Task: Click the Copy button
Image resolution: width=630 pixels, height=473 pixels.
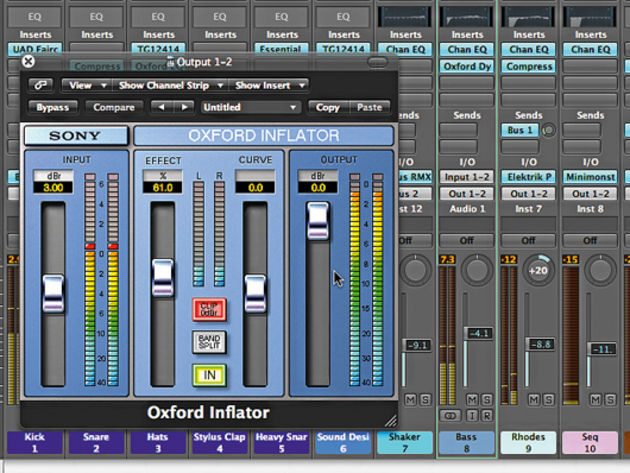Action: (328, 107)
